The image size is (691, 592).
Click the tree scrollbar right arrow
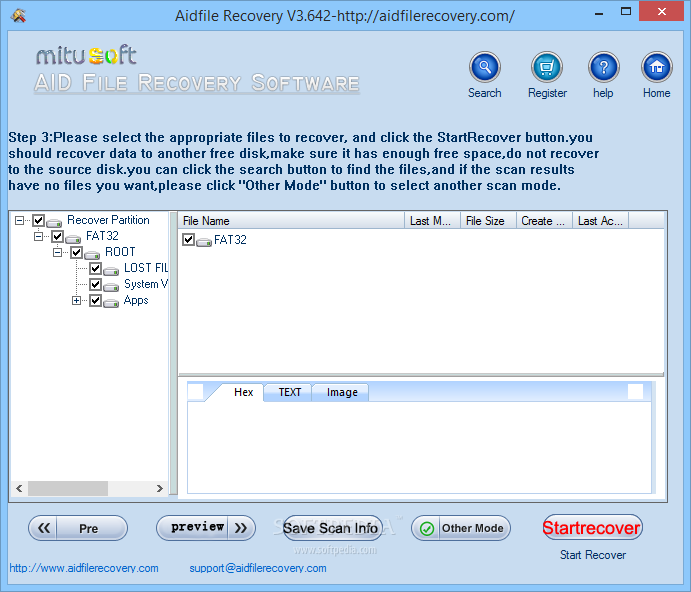tap(160, 488)
